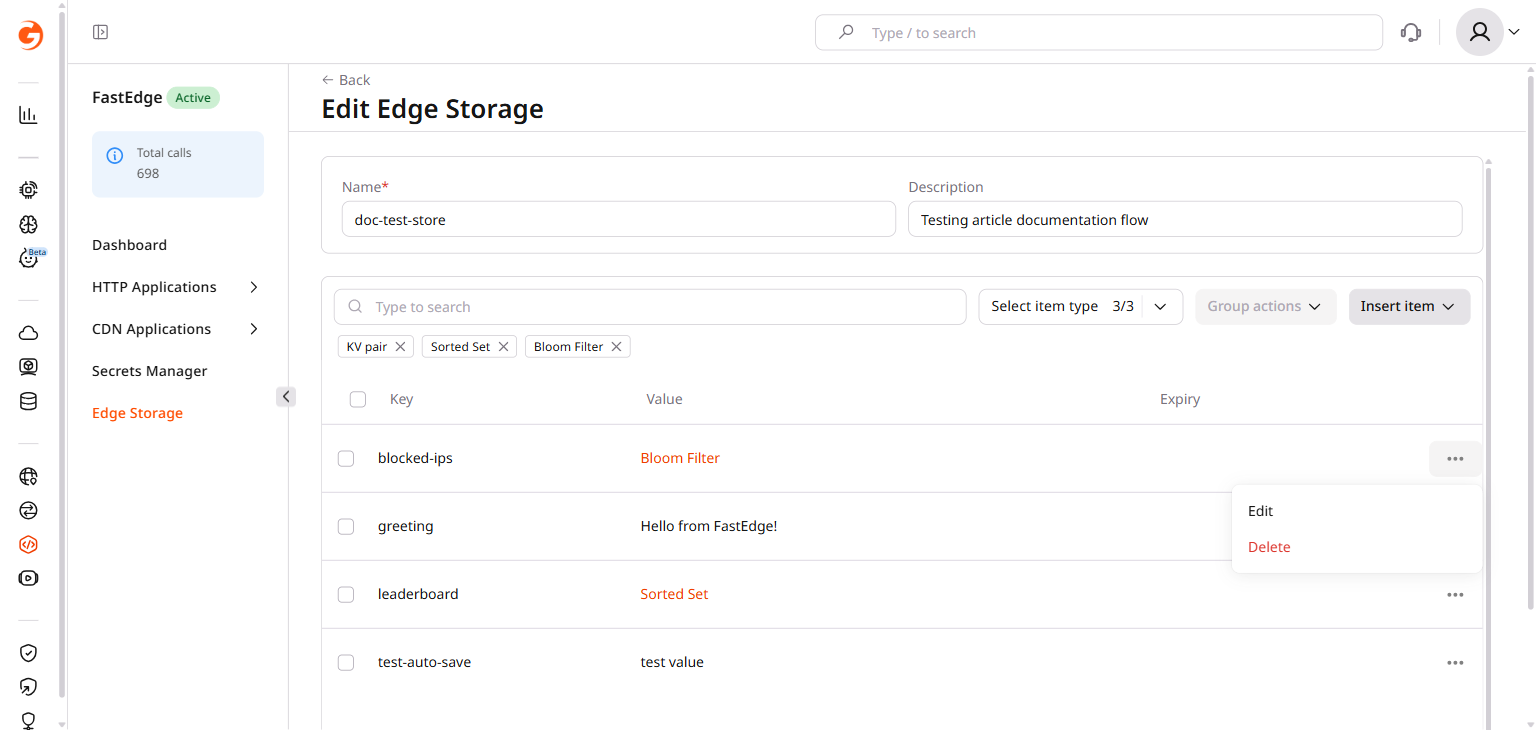This screenshot has height=730, width=1536.
Task: Select the greeting row checkbox
Action: [346, 526]
